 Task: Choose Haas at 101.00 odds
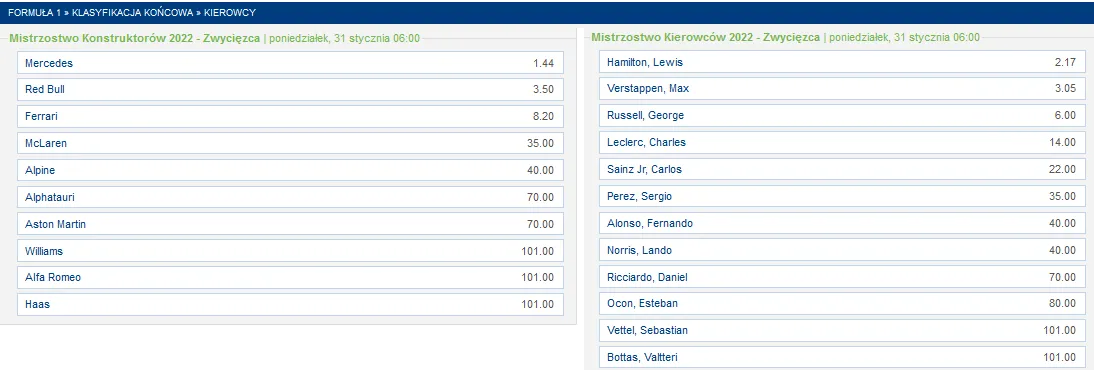click(290, 304)
